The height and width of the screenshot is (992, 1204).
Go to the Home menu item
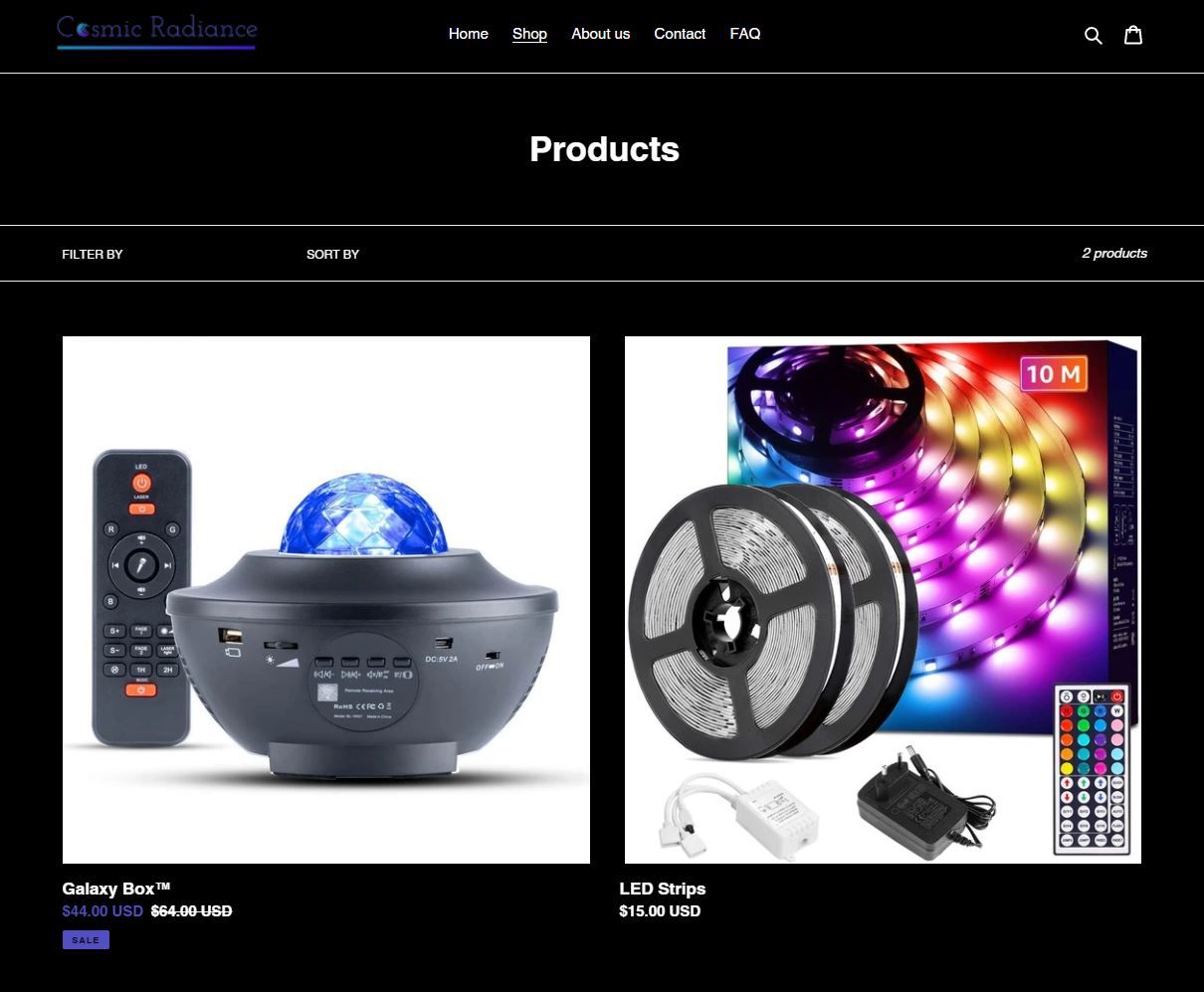[x=468, y=34]
